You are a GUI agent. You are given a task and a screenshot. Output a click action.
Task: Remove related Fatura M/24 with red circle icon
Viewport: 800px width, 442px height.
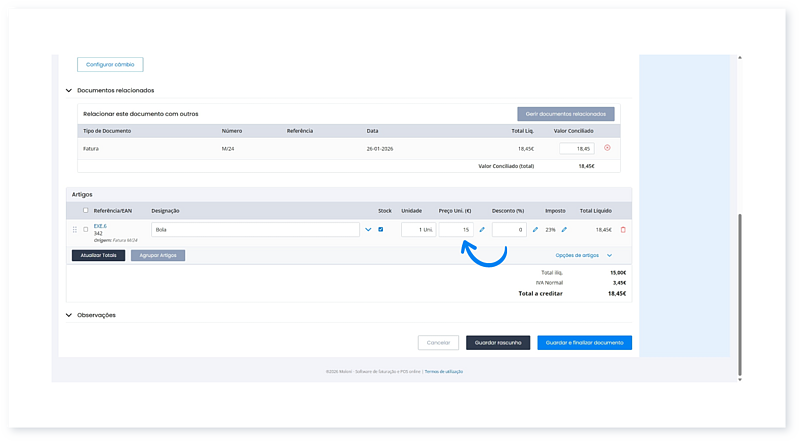[607, 148]
